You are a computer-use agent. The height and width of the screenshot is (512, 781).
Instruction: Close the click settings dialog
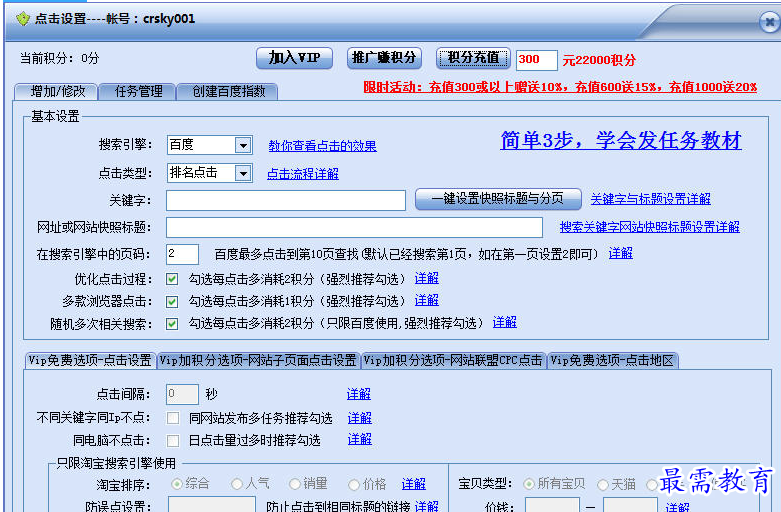click(x=770, y=22)
